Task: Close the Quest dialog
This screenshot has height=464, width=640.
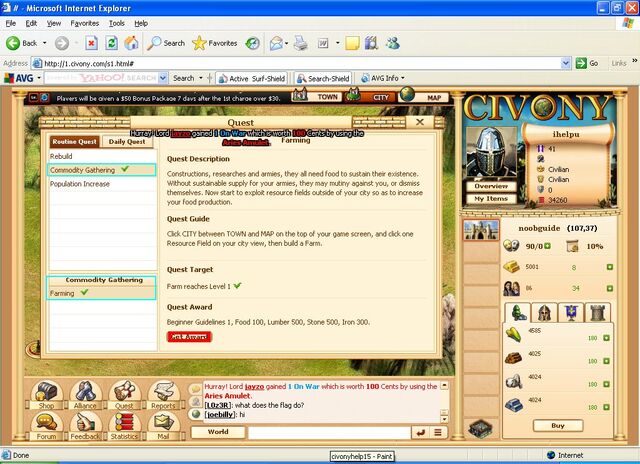Action: pyautogui.click(x=420, y=122)
